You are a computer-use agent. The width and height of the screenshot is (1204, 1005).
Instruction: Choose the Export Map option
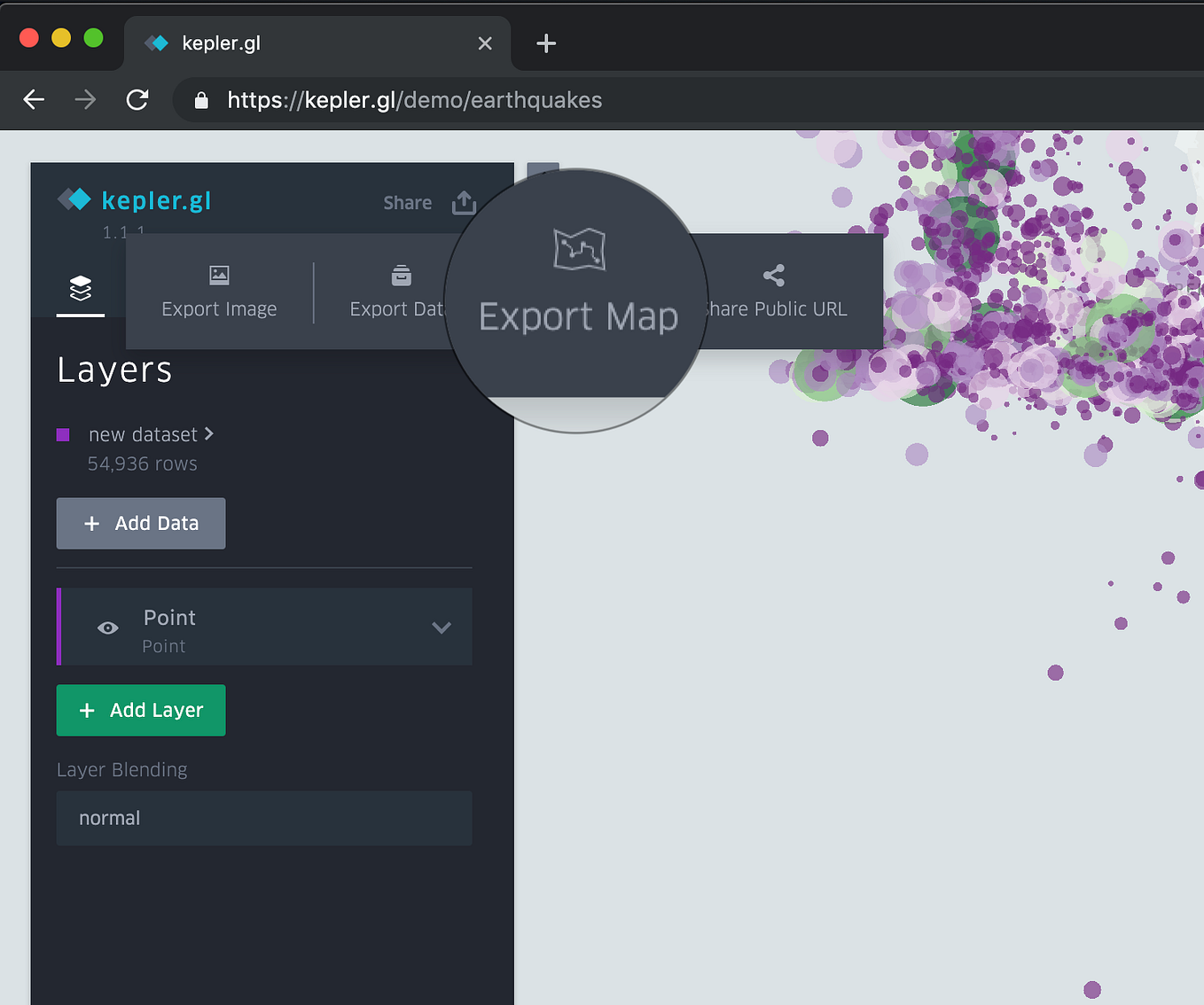(x=578, y=284)
